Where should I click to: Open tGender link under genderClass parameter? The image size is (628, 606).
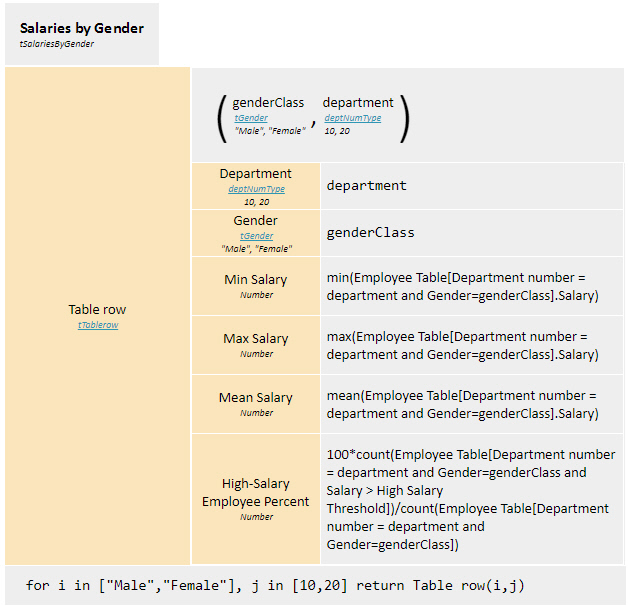pos(250,118)
